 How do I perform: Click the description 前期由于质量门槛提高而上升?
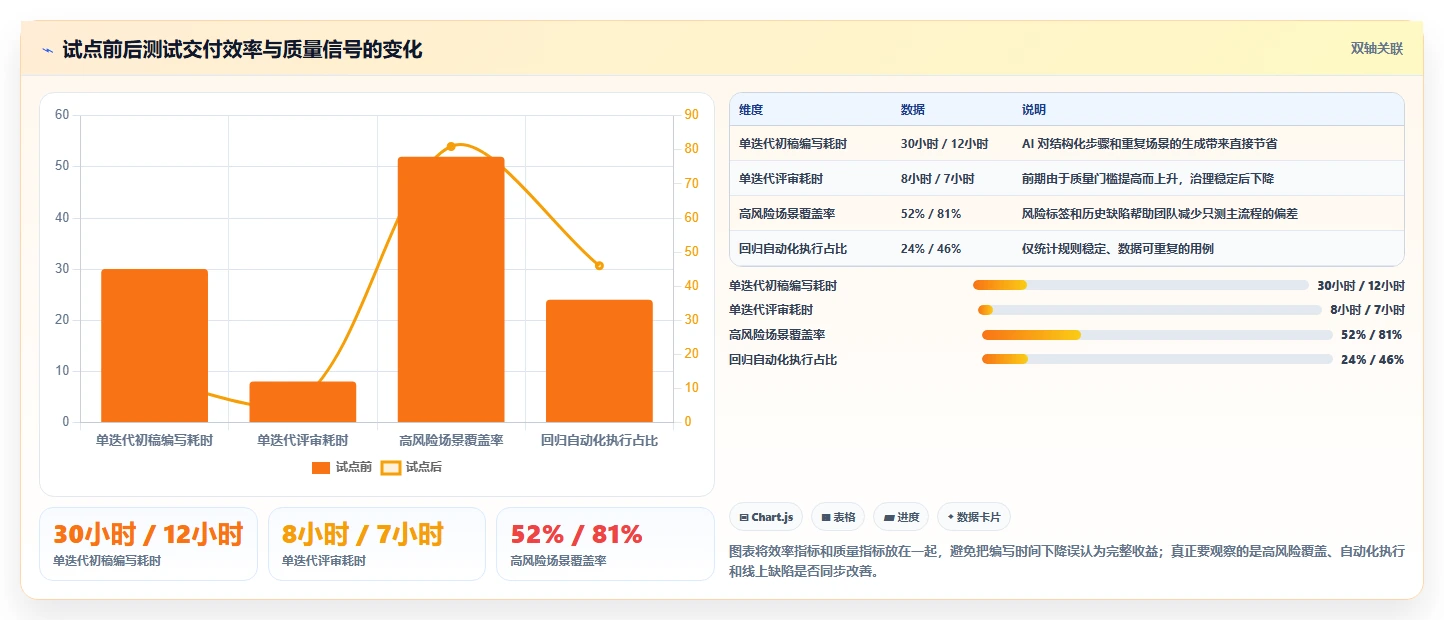coord(1148,179)
